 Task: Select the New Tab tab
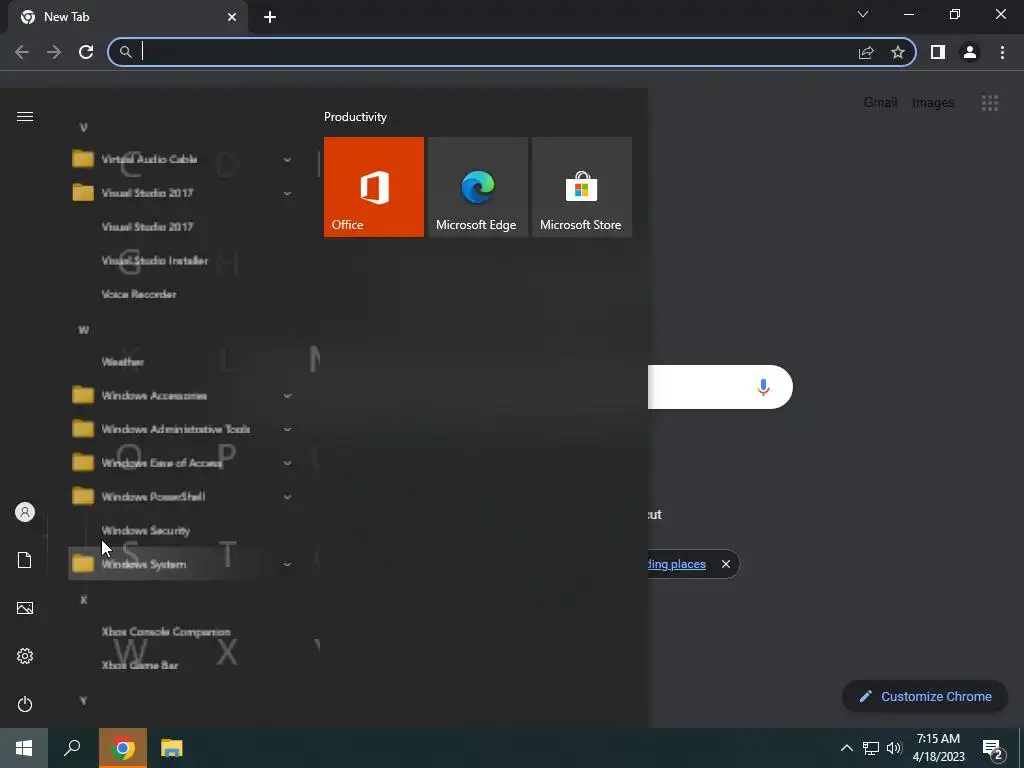(127, 17)
